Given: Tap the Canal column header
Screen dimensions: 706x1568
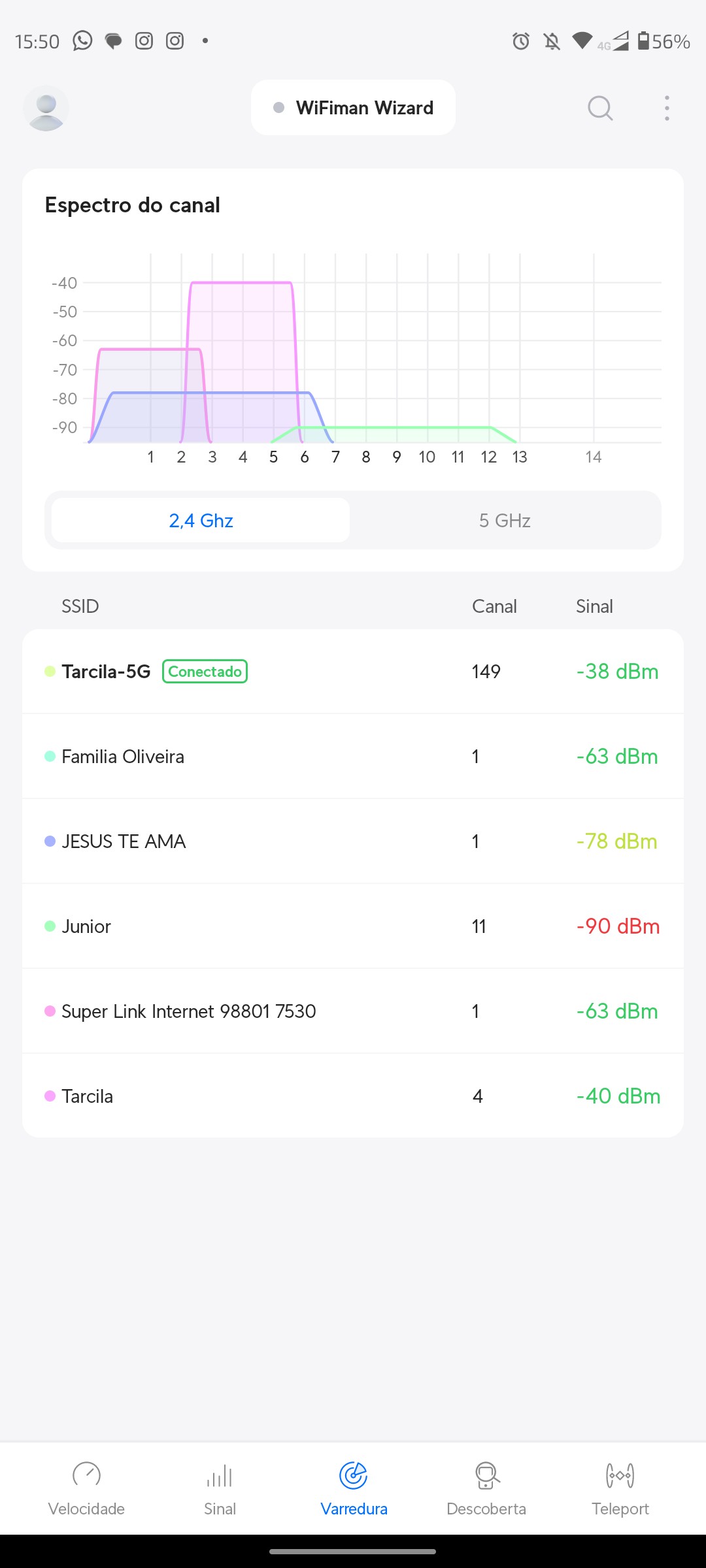Looking at the screenshot, I should coord(494,606).
